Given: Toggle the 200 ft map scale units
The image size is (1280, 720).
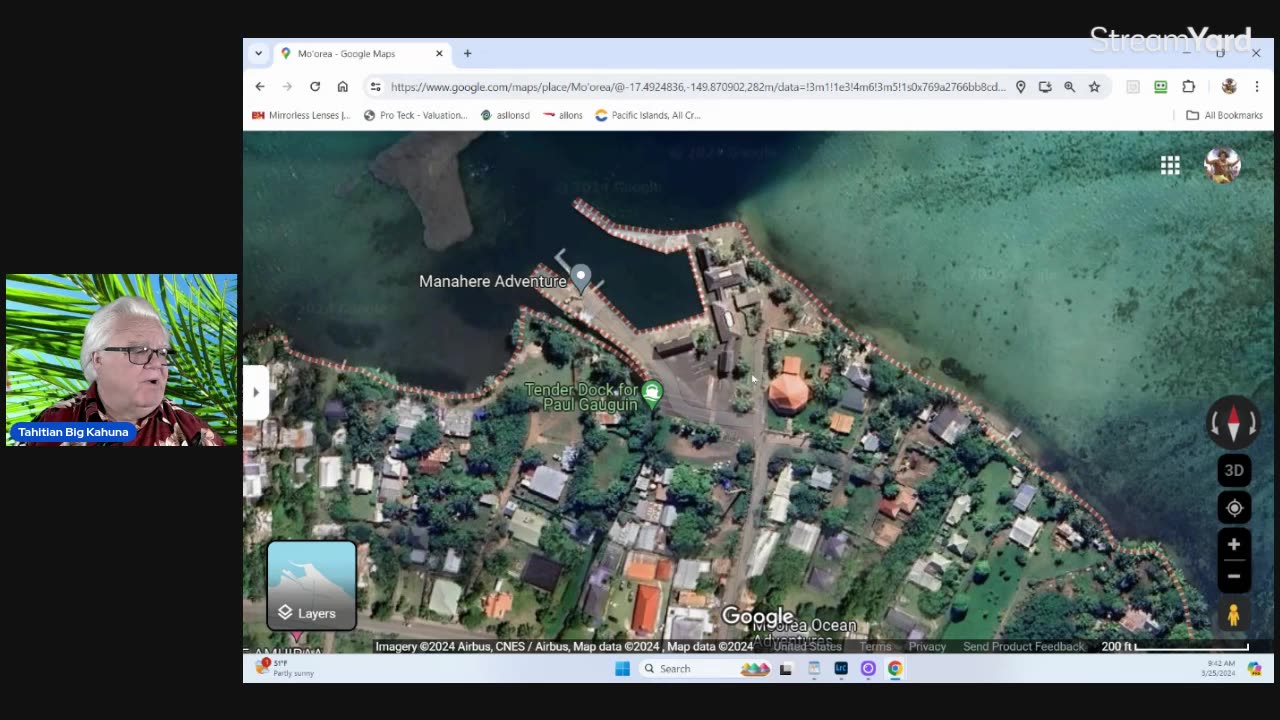Looking at the screenshot, I should point(1174,647).
